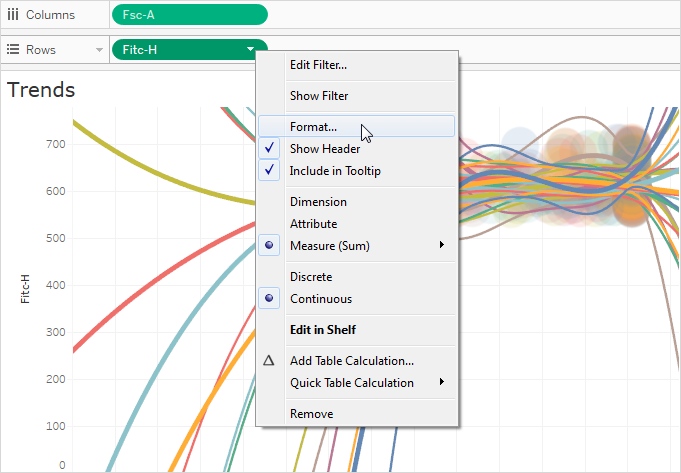Click the 400 axis tick label
Screen dimensions: 681x473
[56, 285]
